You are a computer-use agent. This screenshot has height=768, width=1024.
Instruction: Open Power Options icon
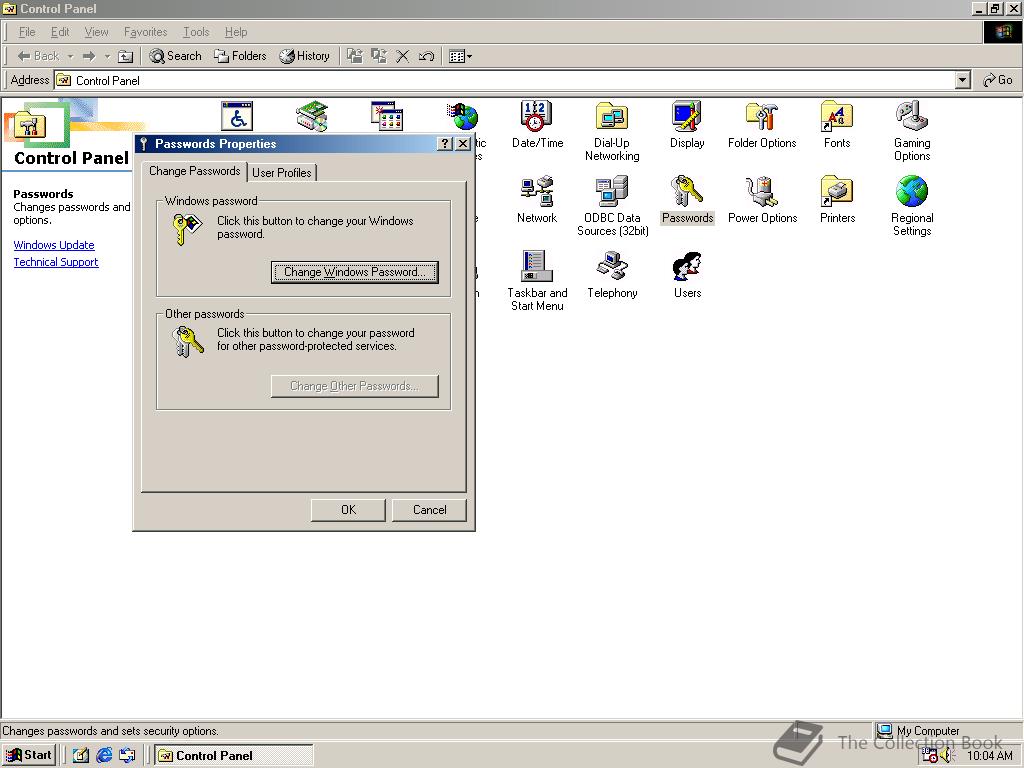762,199
